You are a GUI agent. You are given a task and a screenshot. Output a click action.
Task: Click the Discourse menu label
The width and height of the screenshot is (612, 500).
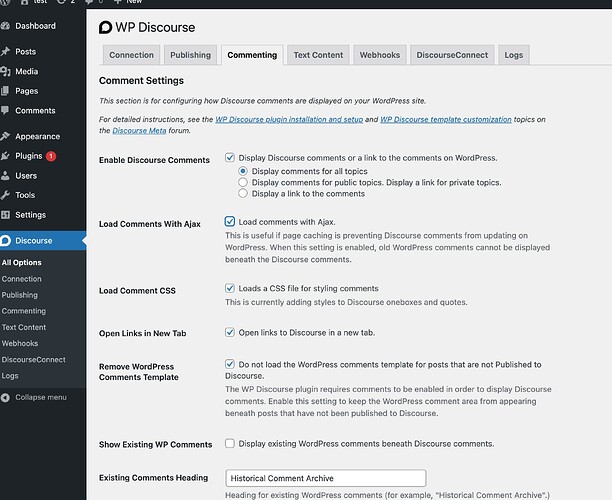pyautogui.click(x=34, y=240)
